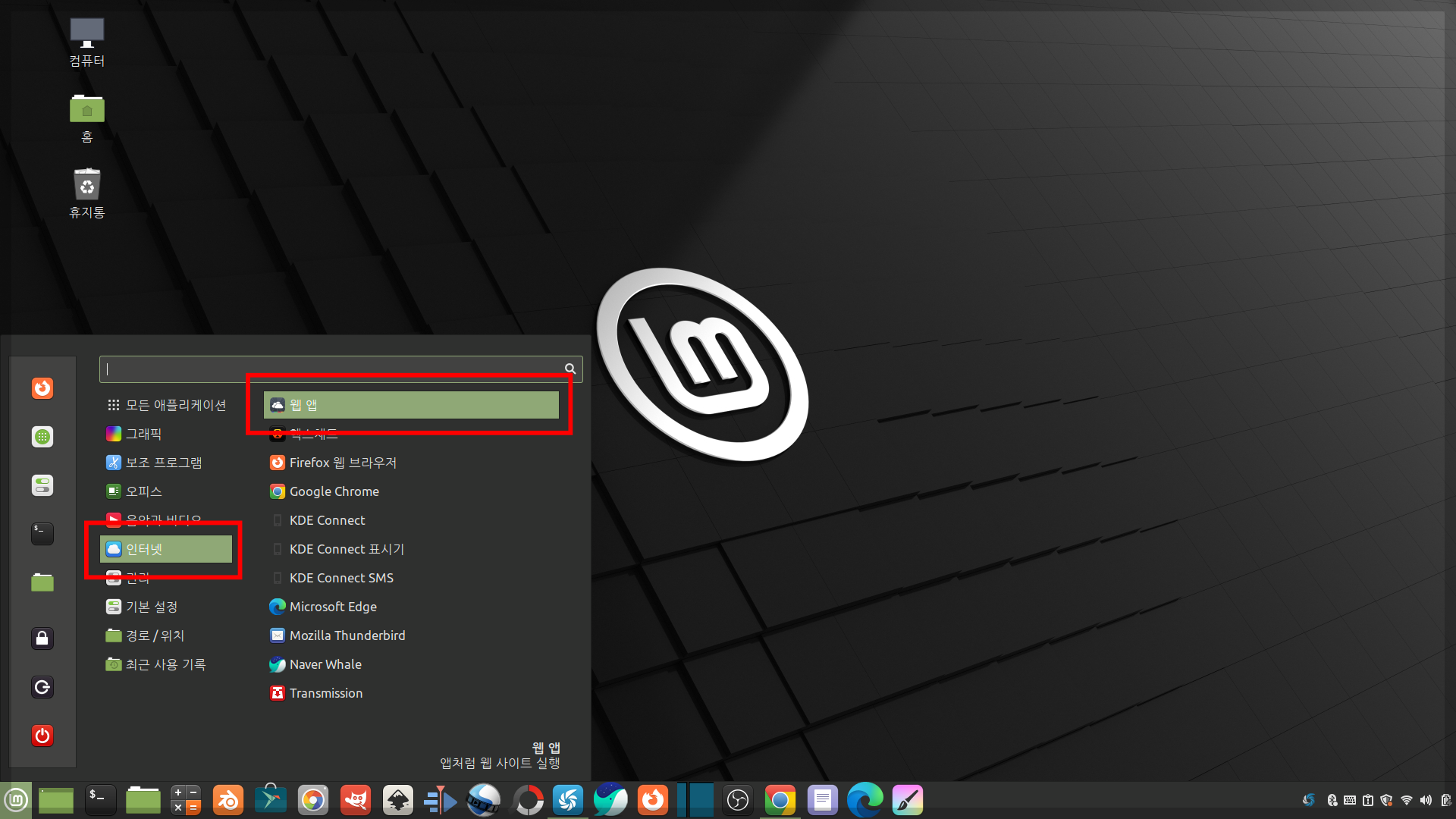Click the logout icon in menu sidebar
The height and width of the screenshot is (819, 1456).
[42, 687]
